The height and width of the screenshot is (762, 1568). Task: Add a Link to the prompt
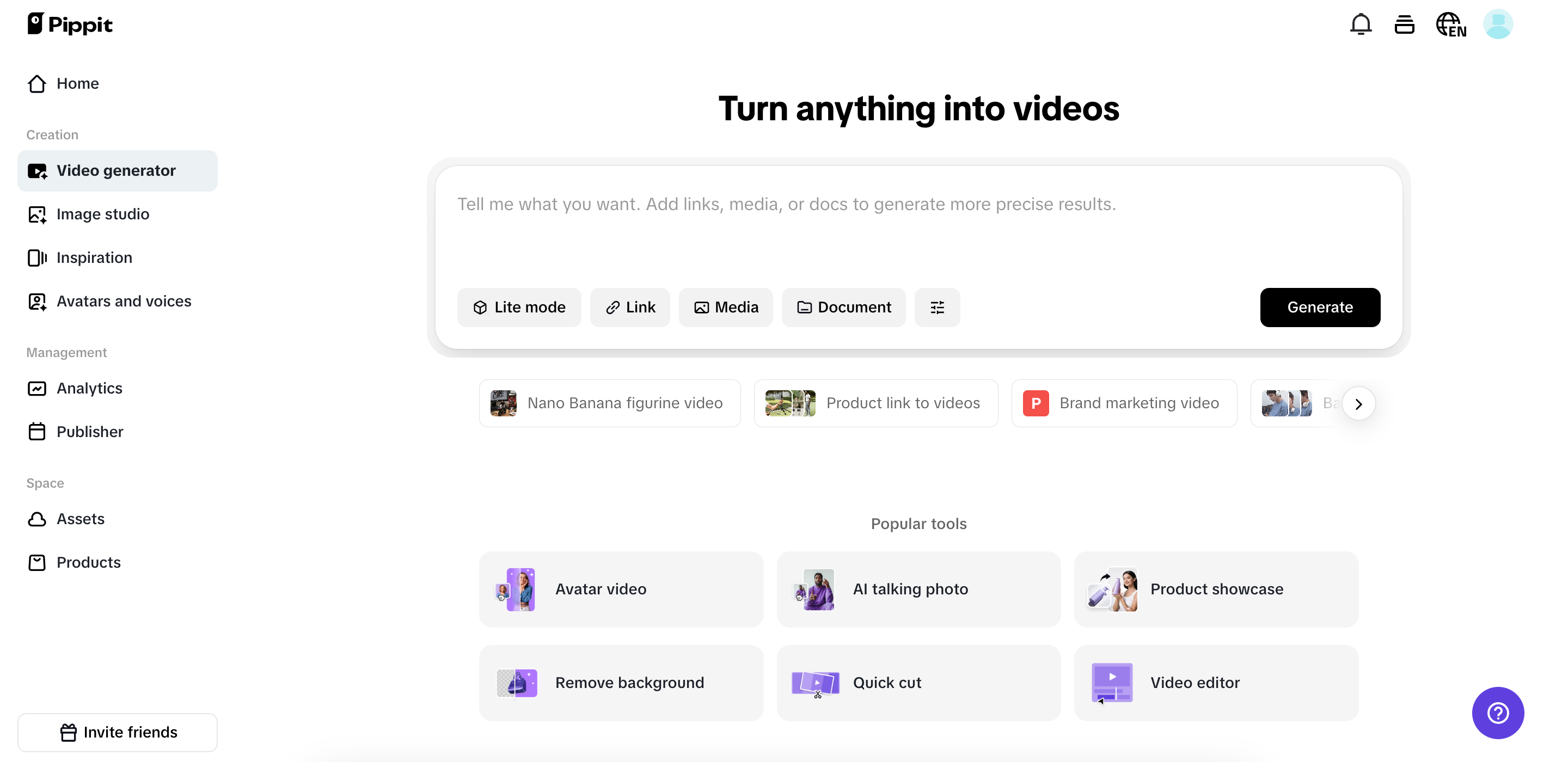630,308
